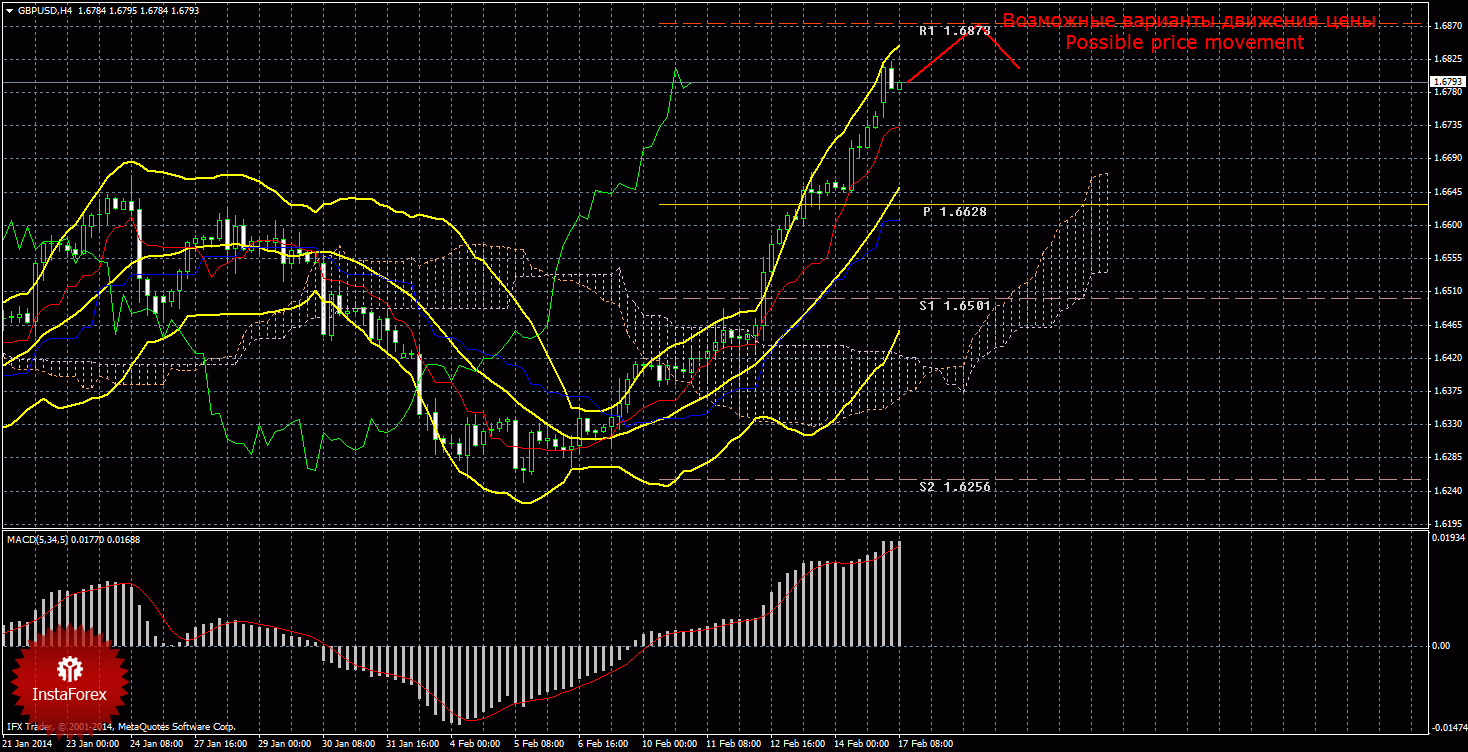Select the P 1.6628 pivot label
Image resolution: width=1468 pixels, height=752 pixels.
[955, 212]
